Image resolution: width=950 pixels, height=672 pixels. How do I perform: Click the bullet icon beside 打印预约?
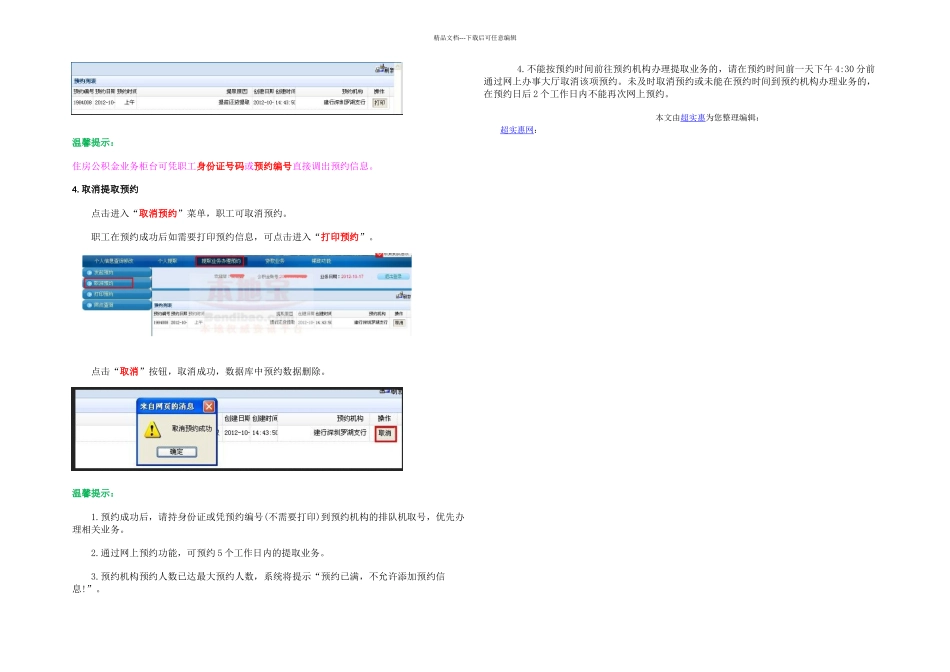(x=89, y=294)
